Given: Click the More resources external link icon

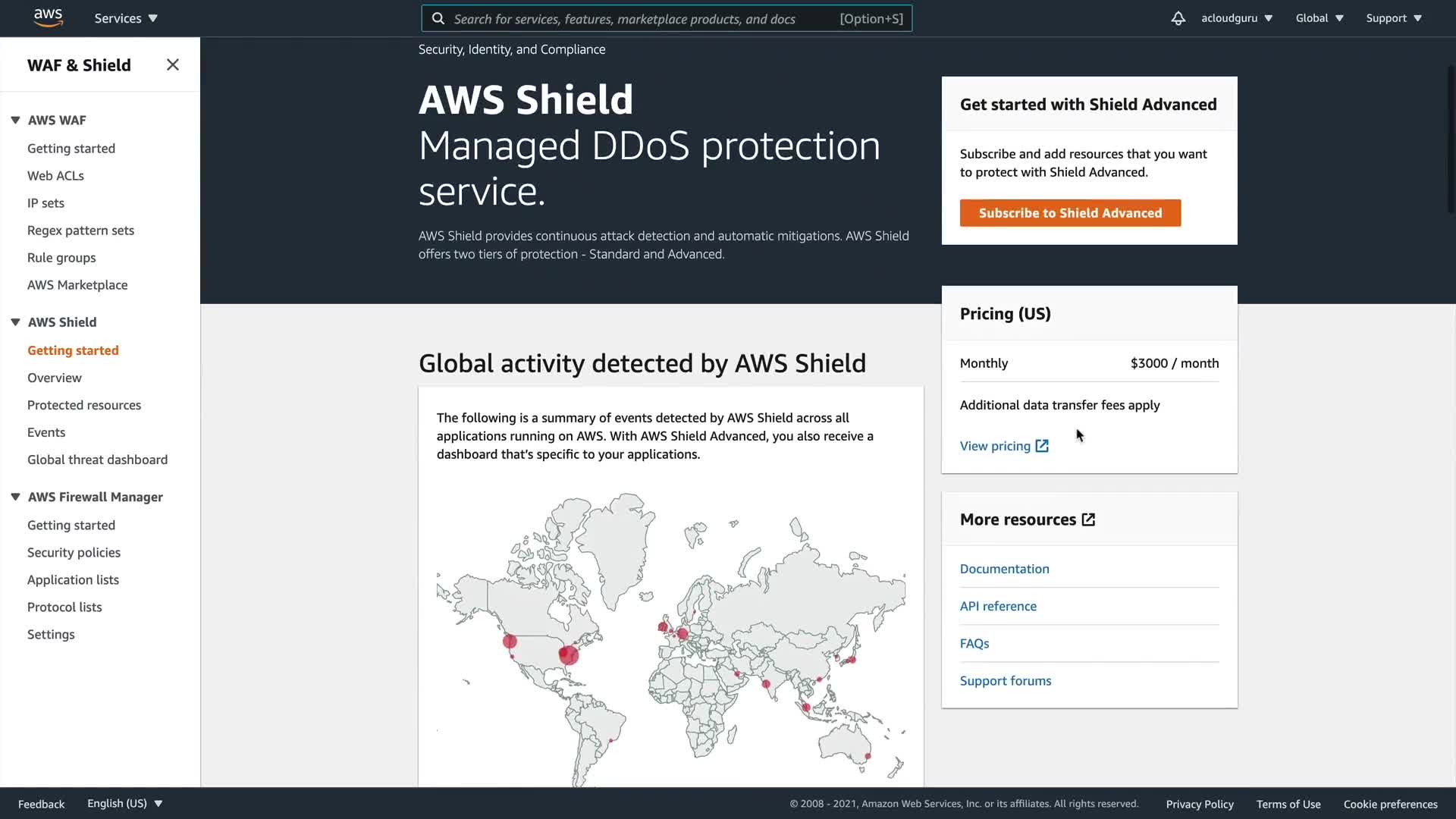Looking at the screenshot, I should 1088,519.
